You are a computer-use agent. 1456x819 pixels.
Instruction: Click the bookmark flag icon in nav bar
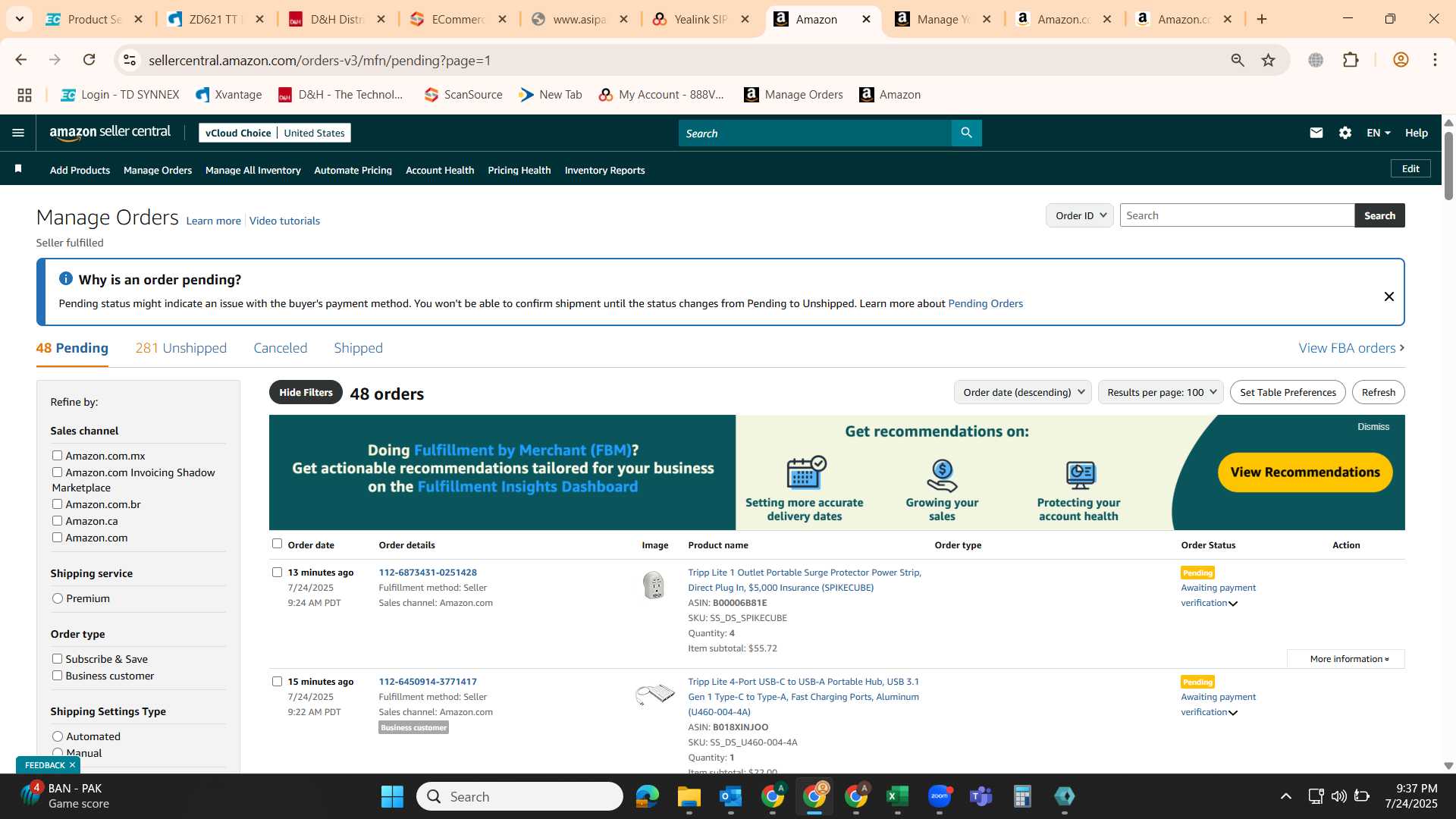click(x=18, y=169)
